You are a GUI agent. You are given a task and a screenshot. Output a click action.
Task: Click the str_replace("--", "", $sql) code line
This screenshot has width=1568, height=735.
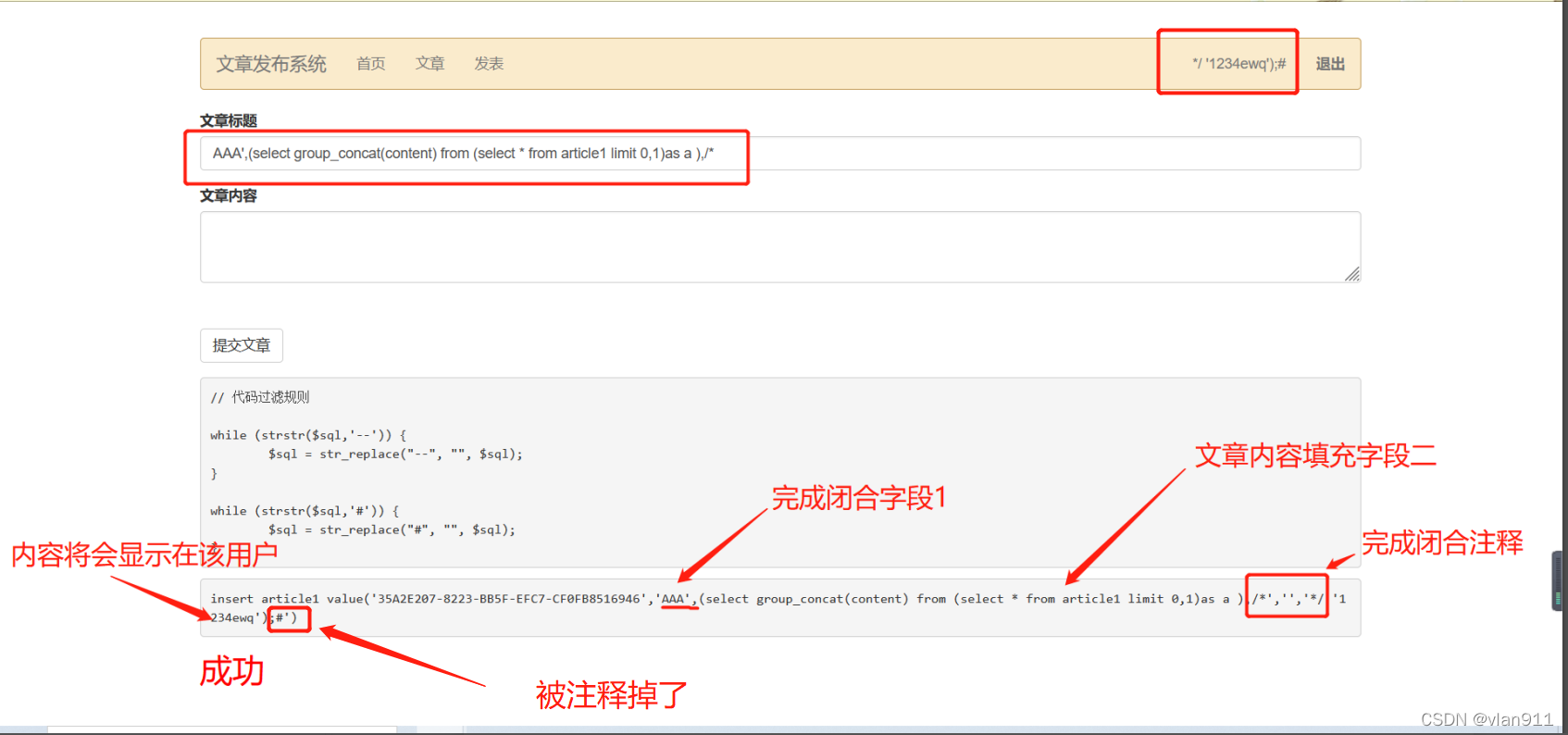395,455
